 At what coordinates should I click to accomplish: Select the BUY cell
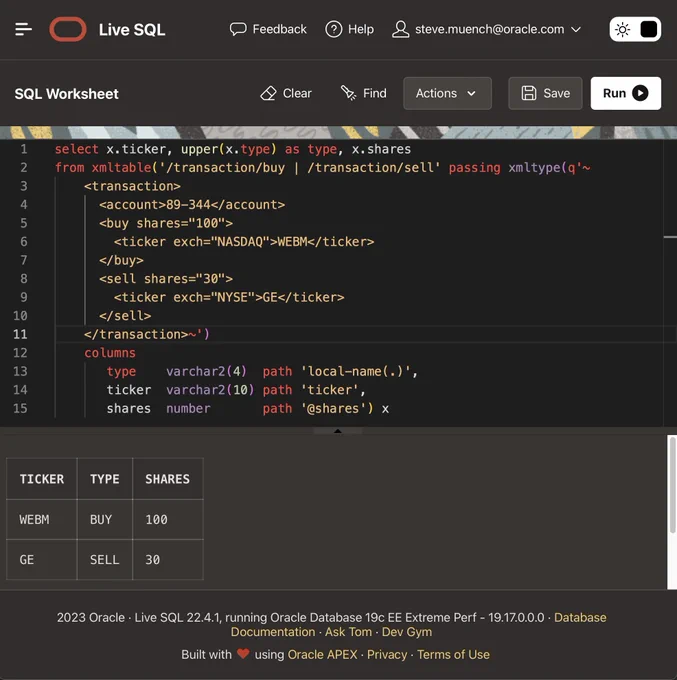click(105, 520)
